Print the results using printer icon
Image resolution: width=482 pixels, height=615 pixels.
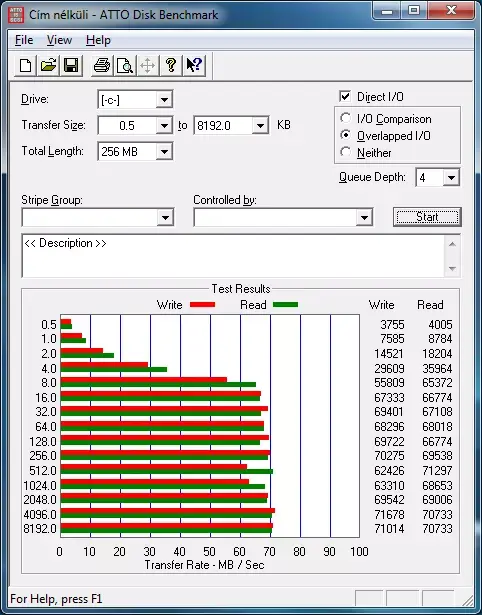(102, 65)
